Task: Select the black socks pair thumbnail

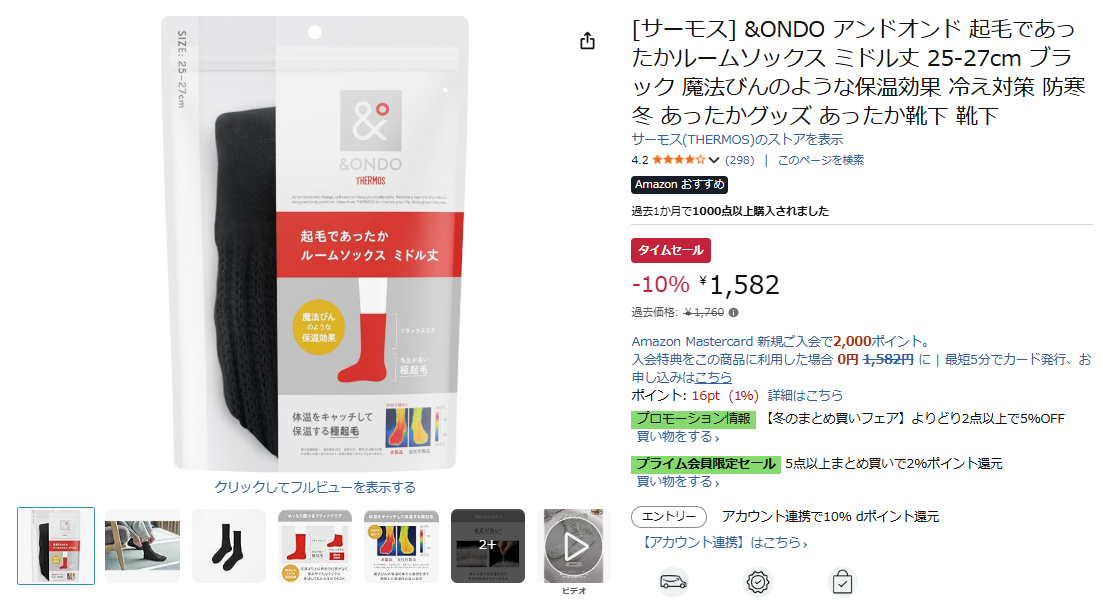Action: (229, 546)
